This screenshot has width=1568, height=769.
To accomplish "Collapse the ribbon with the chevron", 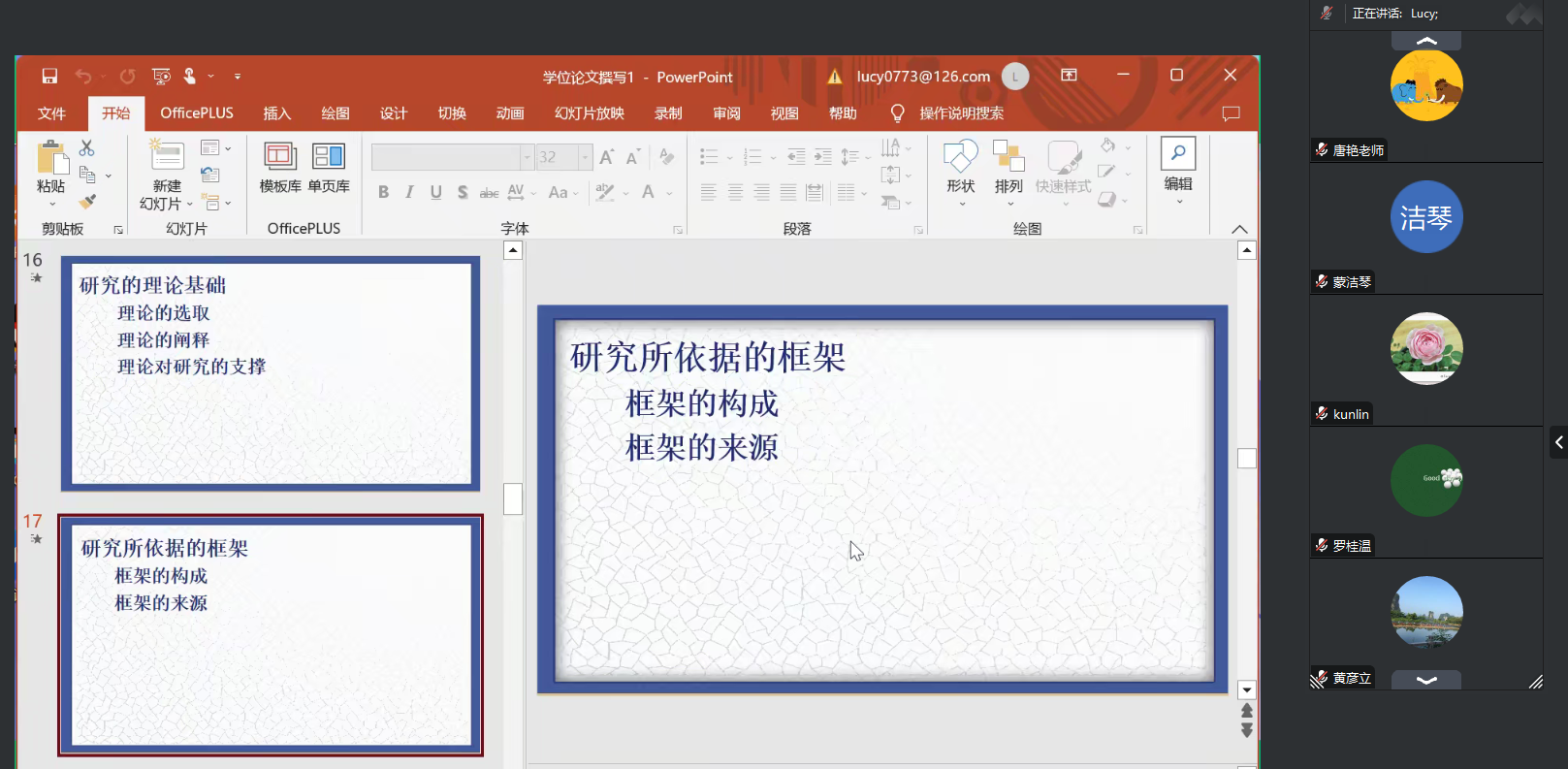I will [x=1239, y=230].
